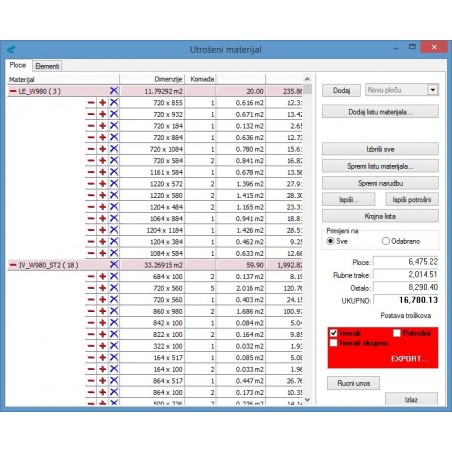The height and width of the screenshot is (452, 452).
Task: Select the Odabrano radio option
Action: point(386,241)
